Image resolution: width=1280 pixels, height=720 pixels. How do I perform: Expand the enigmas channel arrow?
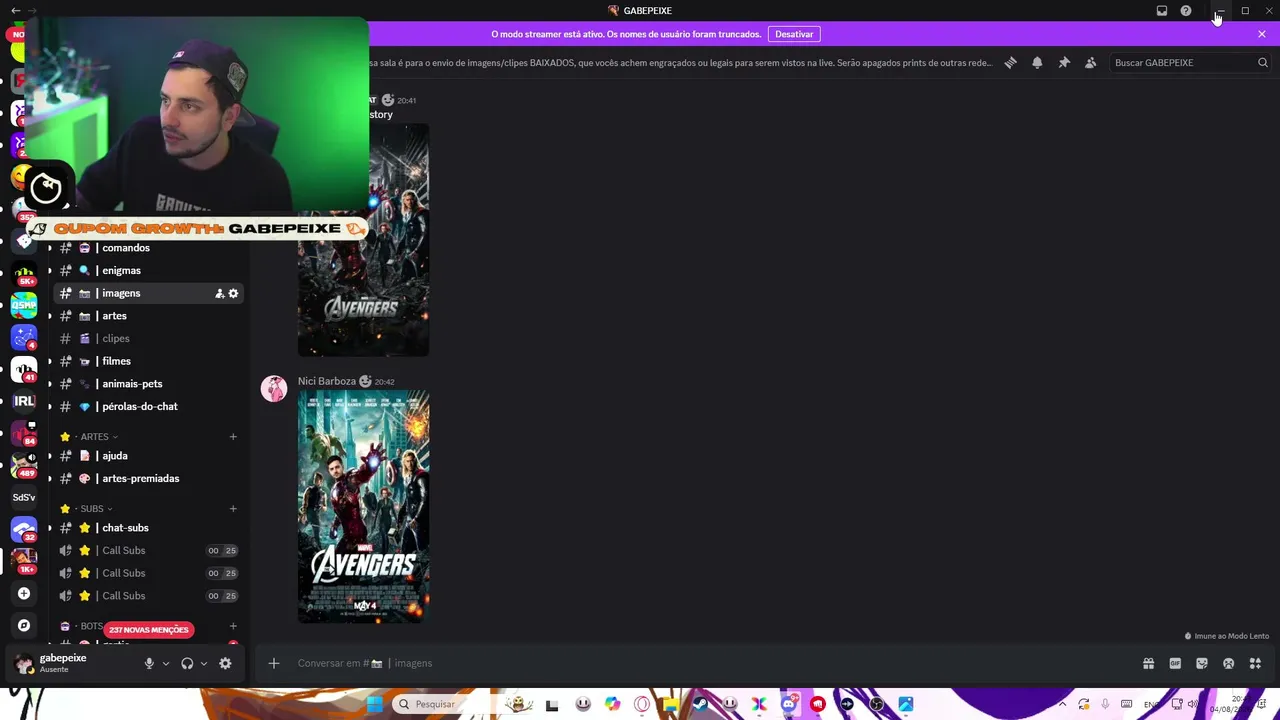50,271
